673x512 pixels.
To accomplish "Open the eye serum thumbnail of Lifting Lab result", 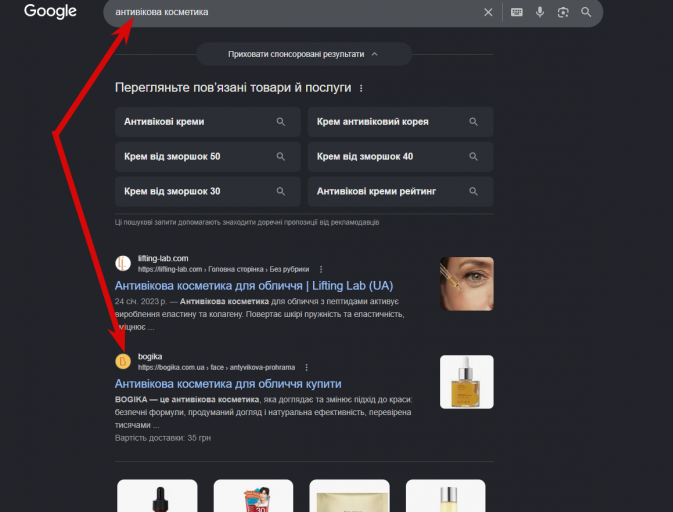I will [x=467, y=284].
